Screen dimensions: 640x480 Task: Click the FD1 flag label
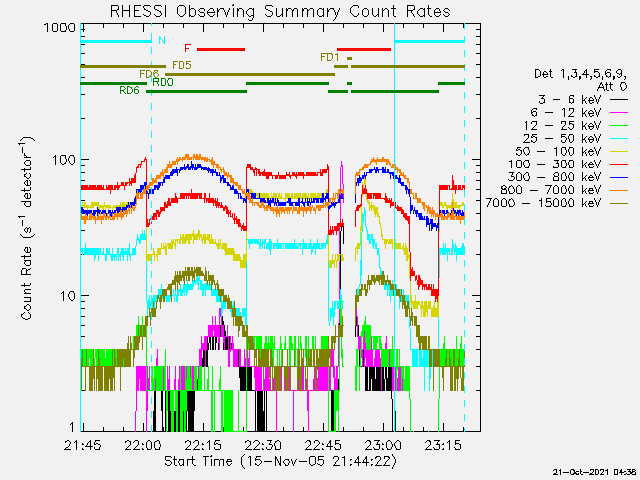click(330, 58)
